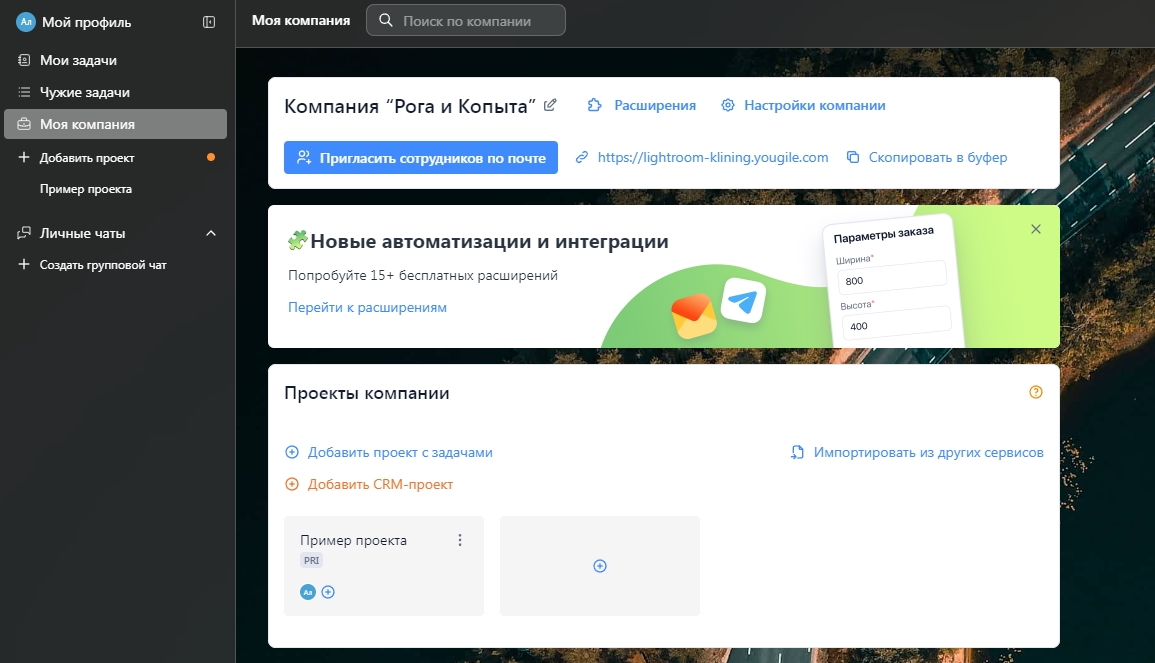Click the copy icon beside Скопировать в буфер
Viewport: 1155px width, 663px height.
(x=852, y=157)
